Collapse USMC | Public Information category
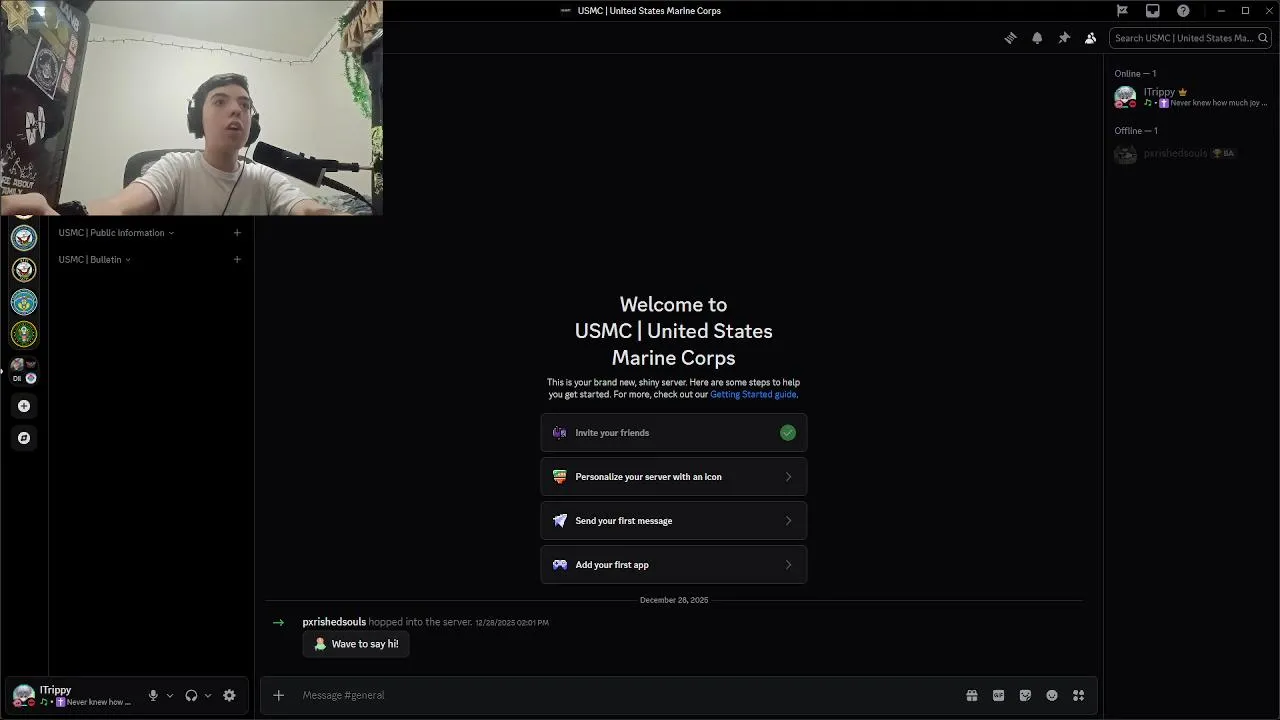This screenshot has height=720, width=1280. (x=116, y=233)
